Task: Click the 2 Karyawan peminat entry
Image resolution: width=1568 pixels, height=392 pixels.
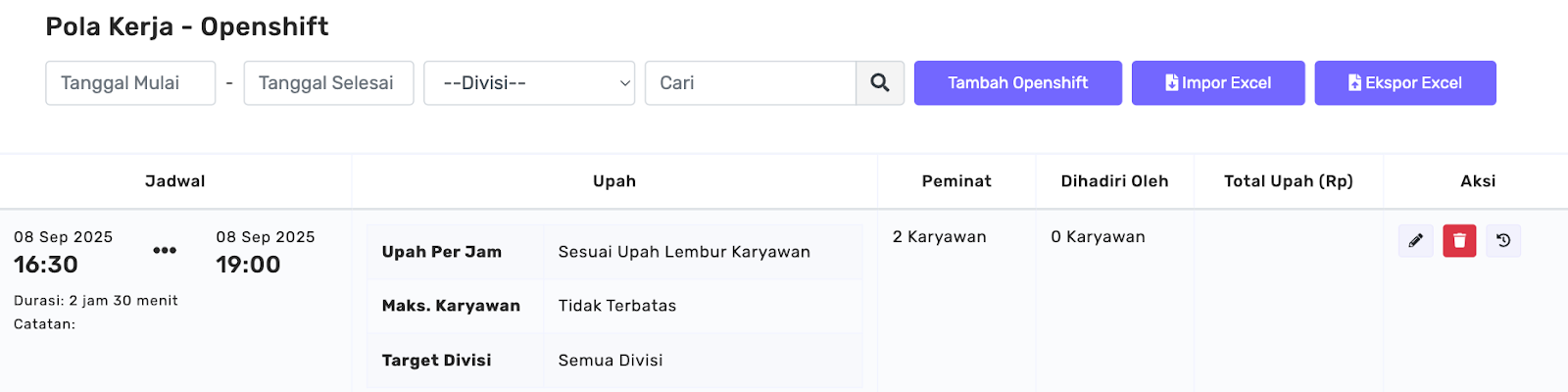Action: click(939, 237)
